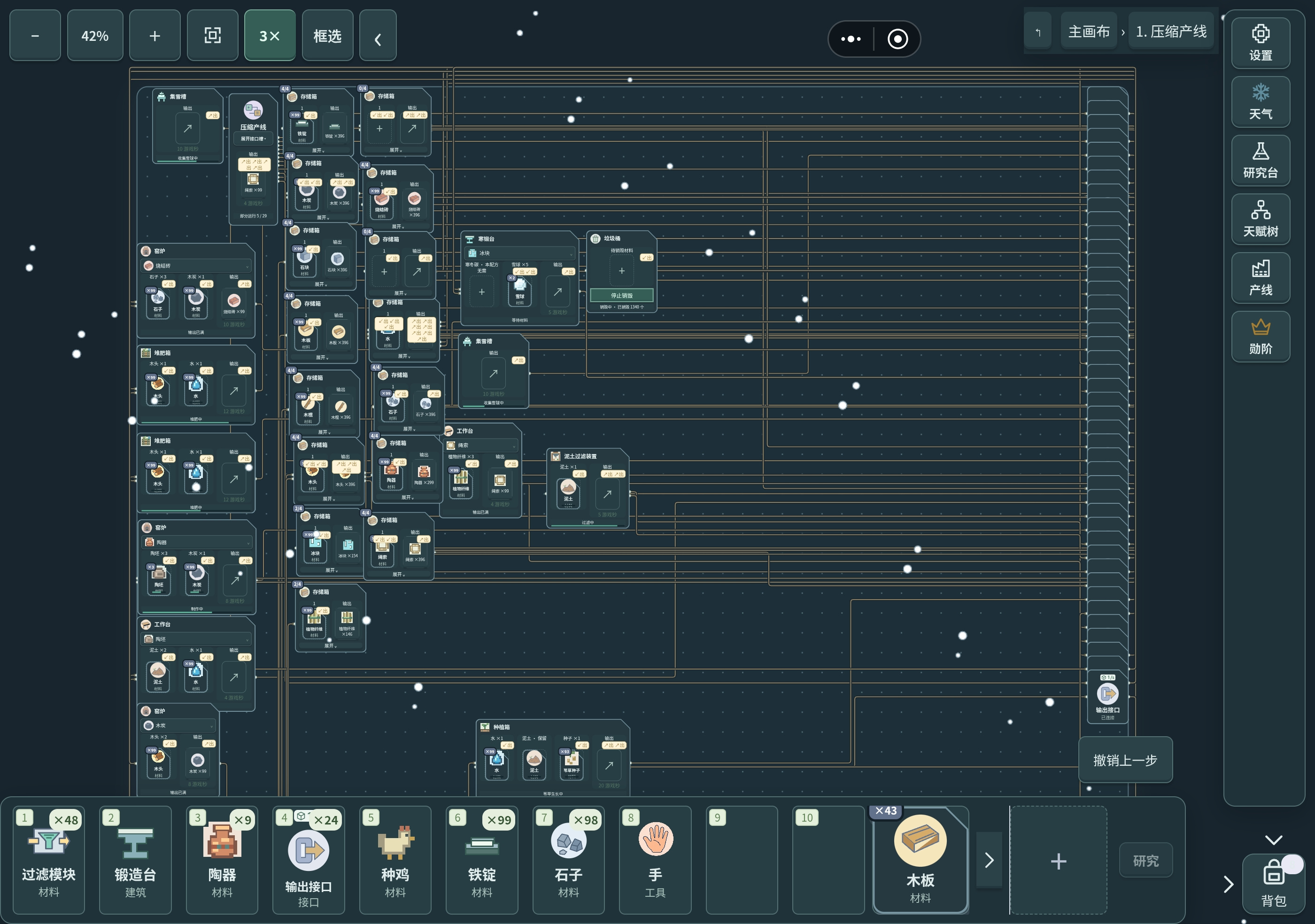Open the 天赋树 talent tree

click(x=1260, y=219)
